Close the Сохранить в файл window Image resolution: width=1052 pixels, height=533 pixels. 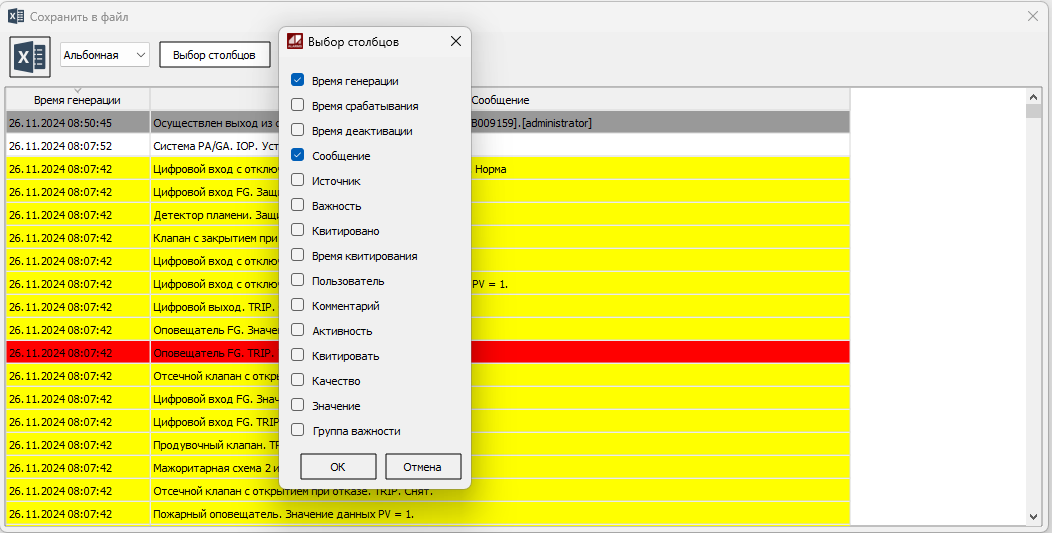click(1033, 16)
